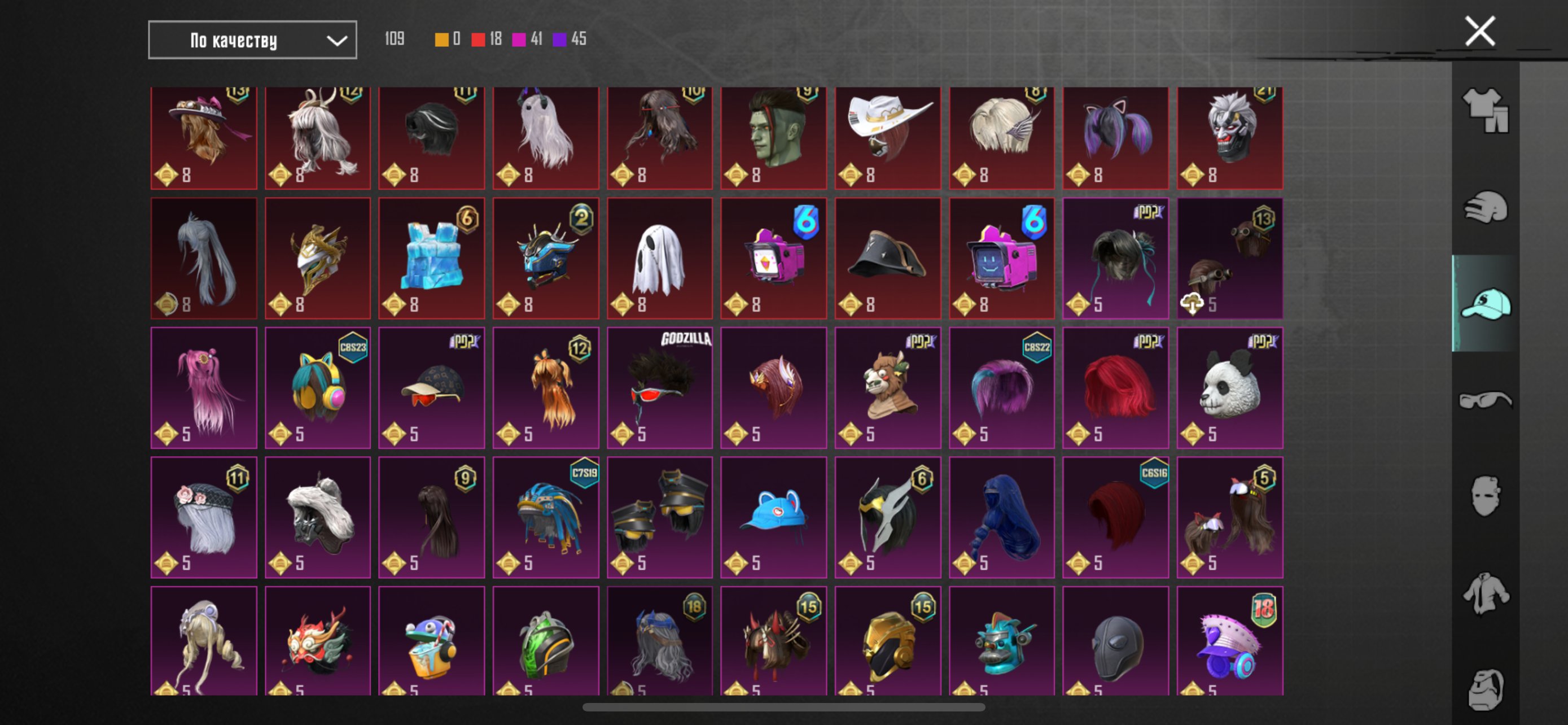Select the cap headwear category icon
The height and width of the screenshot is (725, 1568).
coord(1486,303)
